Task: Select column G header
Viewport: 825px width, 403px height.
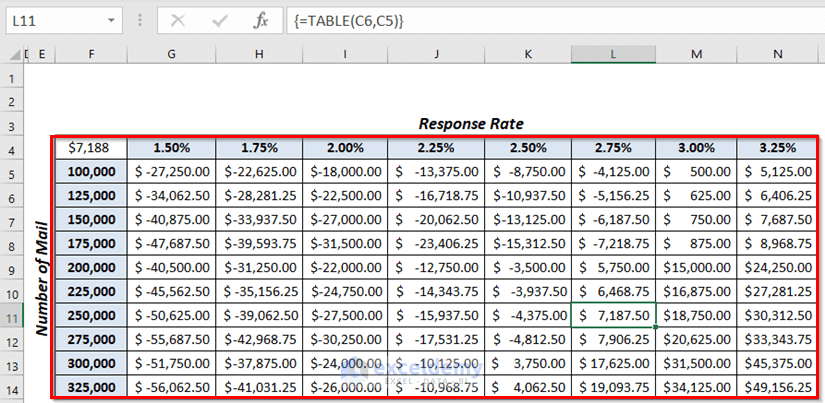Action: [x=172, y=54]
